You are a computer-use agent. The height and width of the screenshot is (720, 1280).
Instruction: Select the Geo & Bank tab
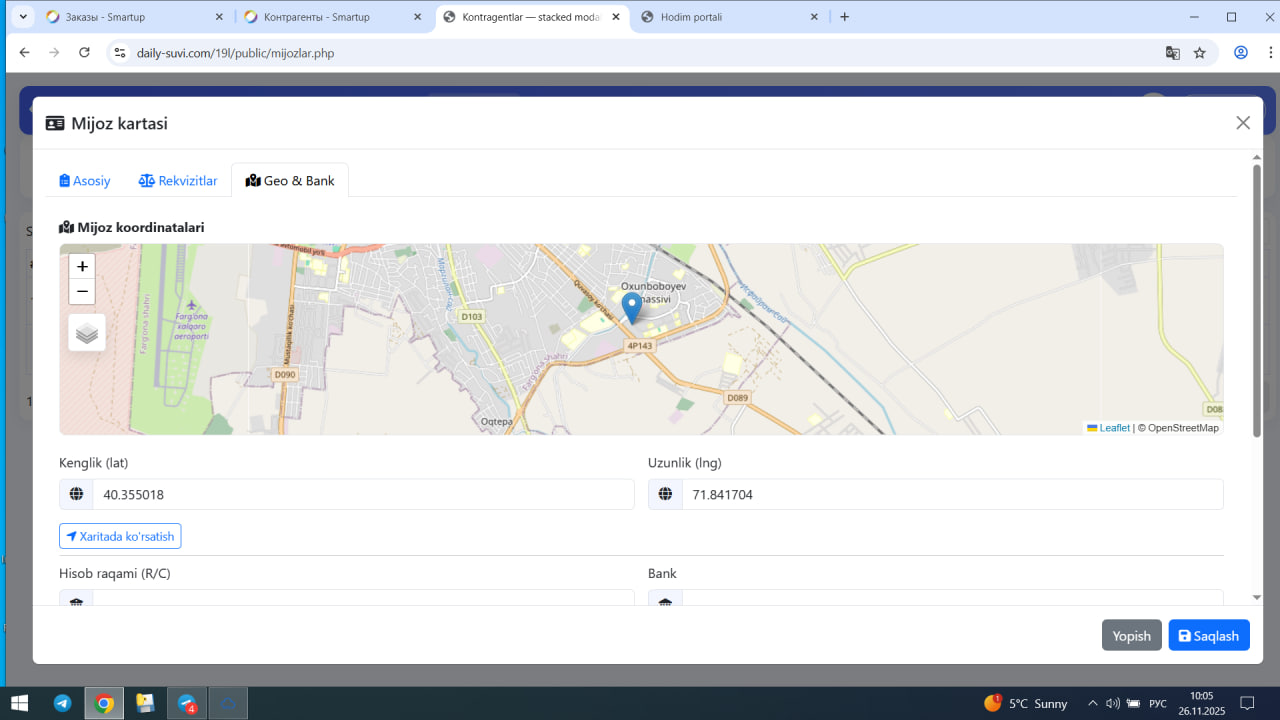[x=290, y=181]
